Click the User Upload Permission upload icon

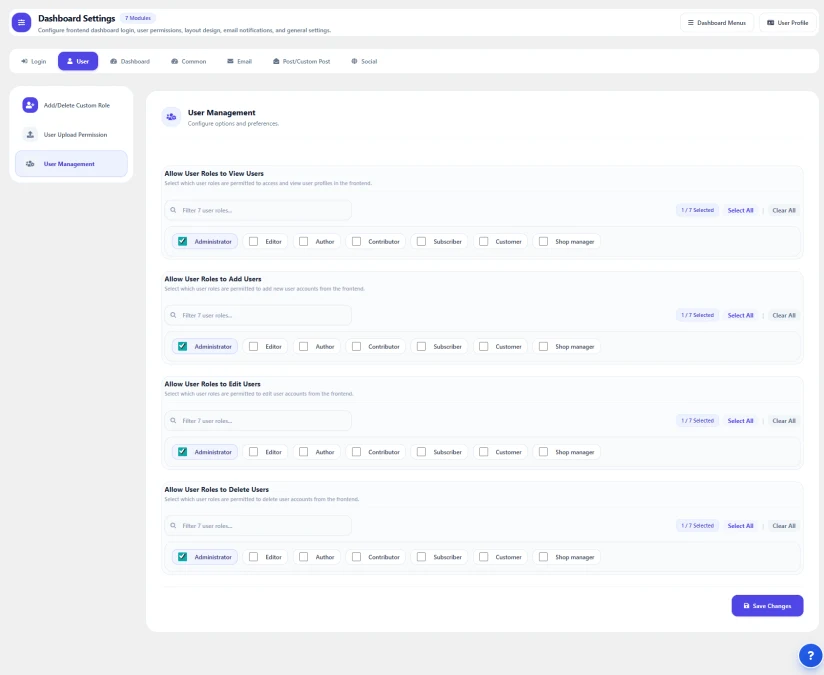pyautogui.click(x=30, y=135)
